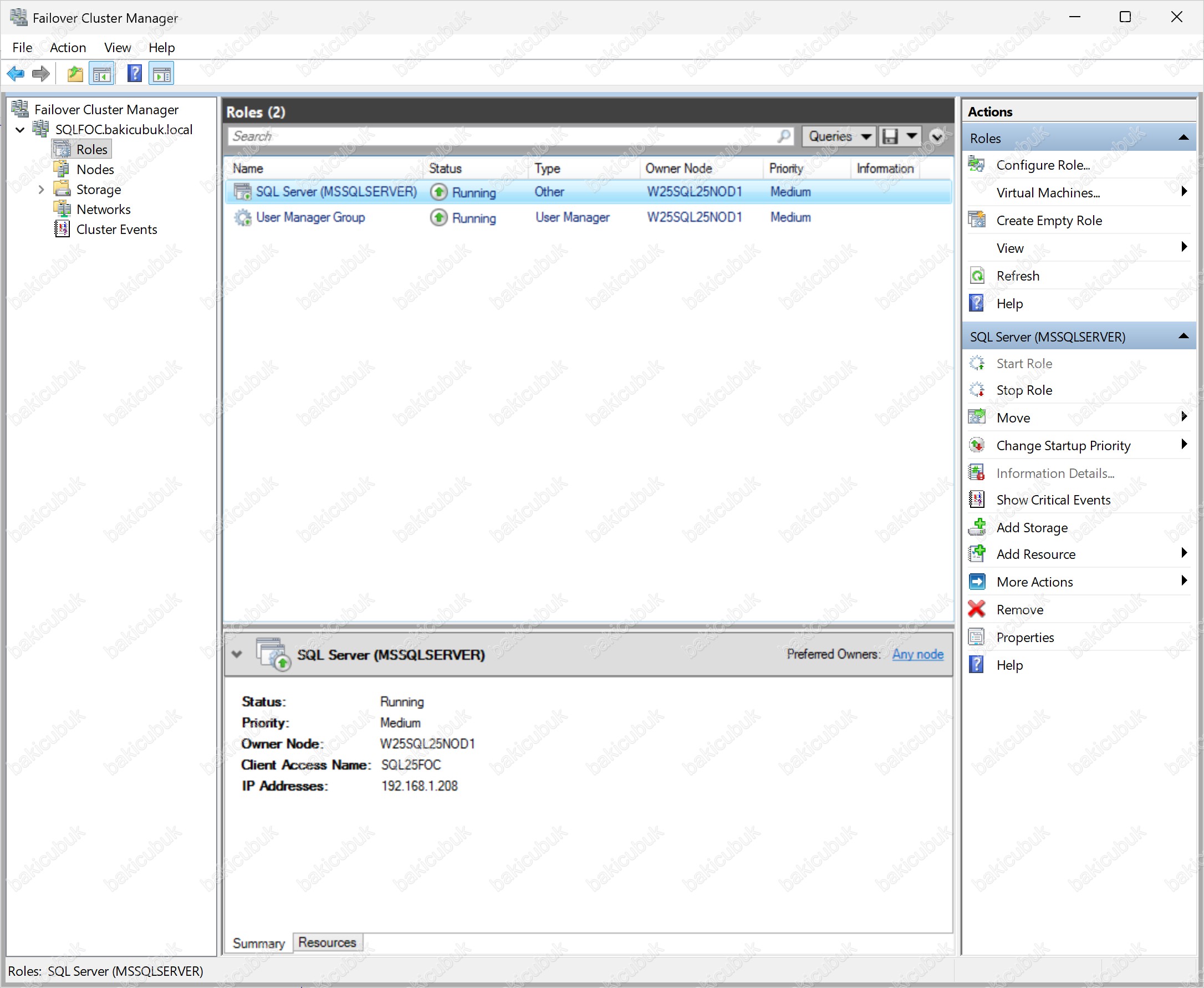The image size is (1204, 988).
Task: Click the Stop Role action
Action: [x=1023, y=390]
